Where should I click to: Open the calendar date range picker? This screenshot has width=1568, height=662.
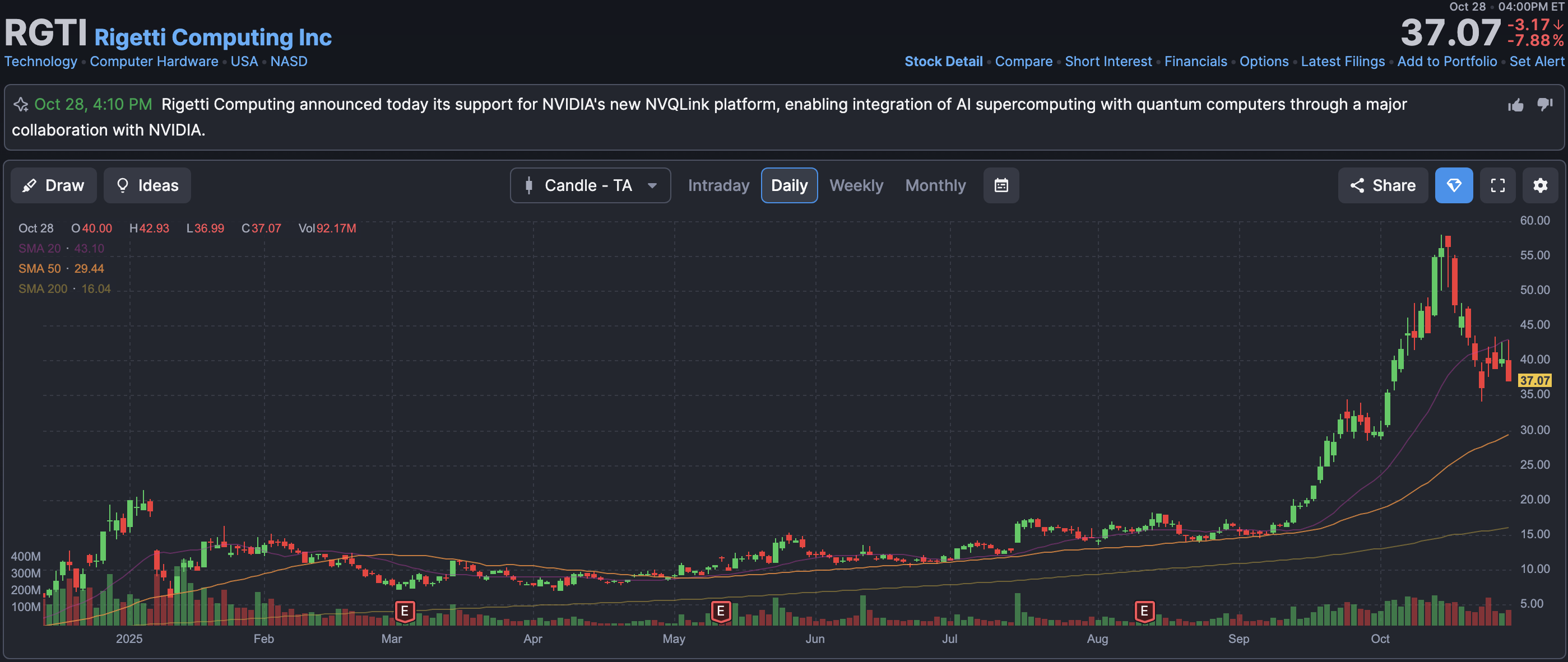1001,185
